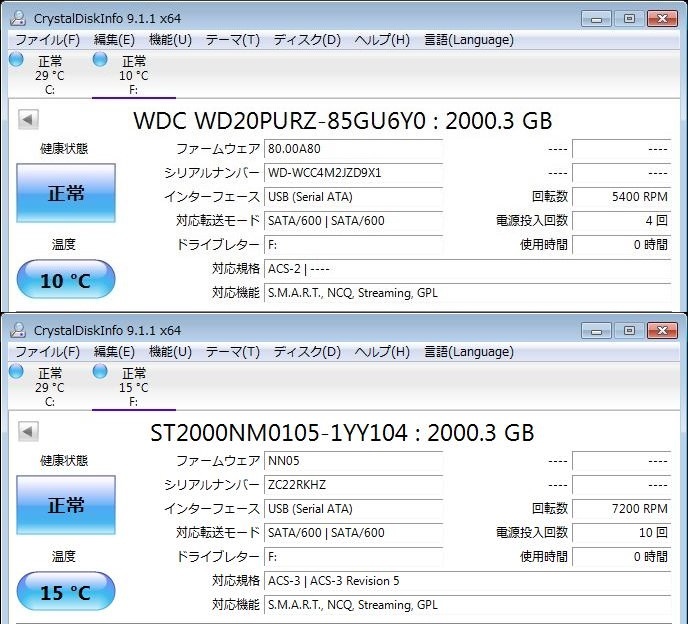Click WDC WD20PURZ-85GU6Y0 disk title

343,121
